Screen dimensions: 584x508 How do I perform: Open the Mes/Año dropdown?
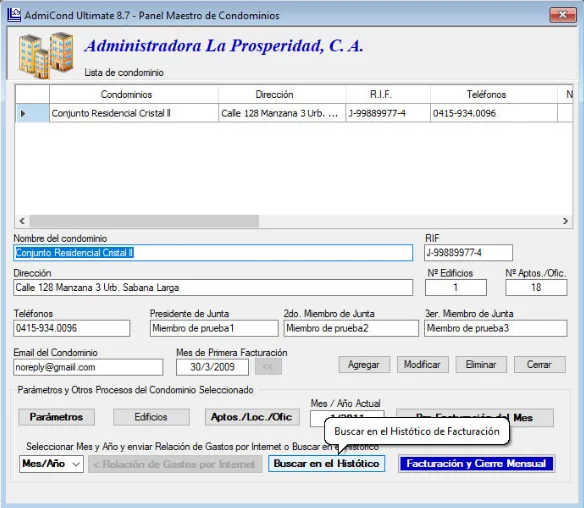pyautogui.click(x=51, y=464)
